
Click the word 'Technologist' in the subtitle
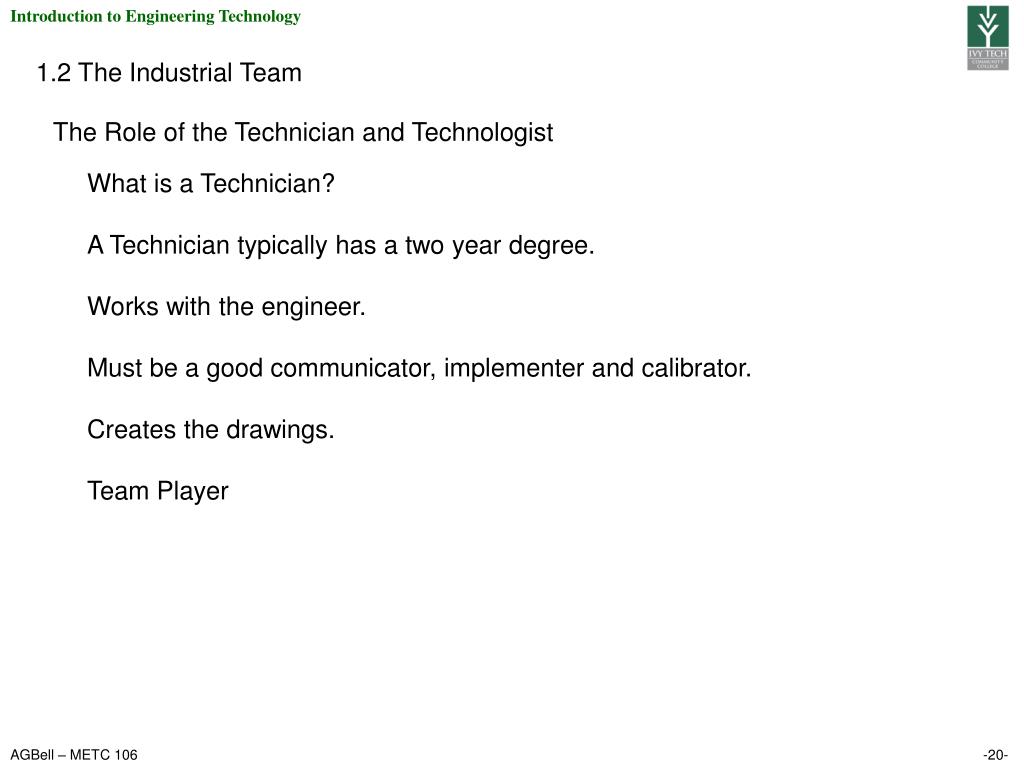(x=482, y=133)
